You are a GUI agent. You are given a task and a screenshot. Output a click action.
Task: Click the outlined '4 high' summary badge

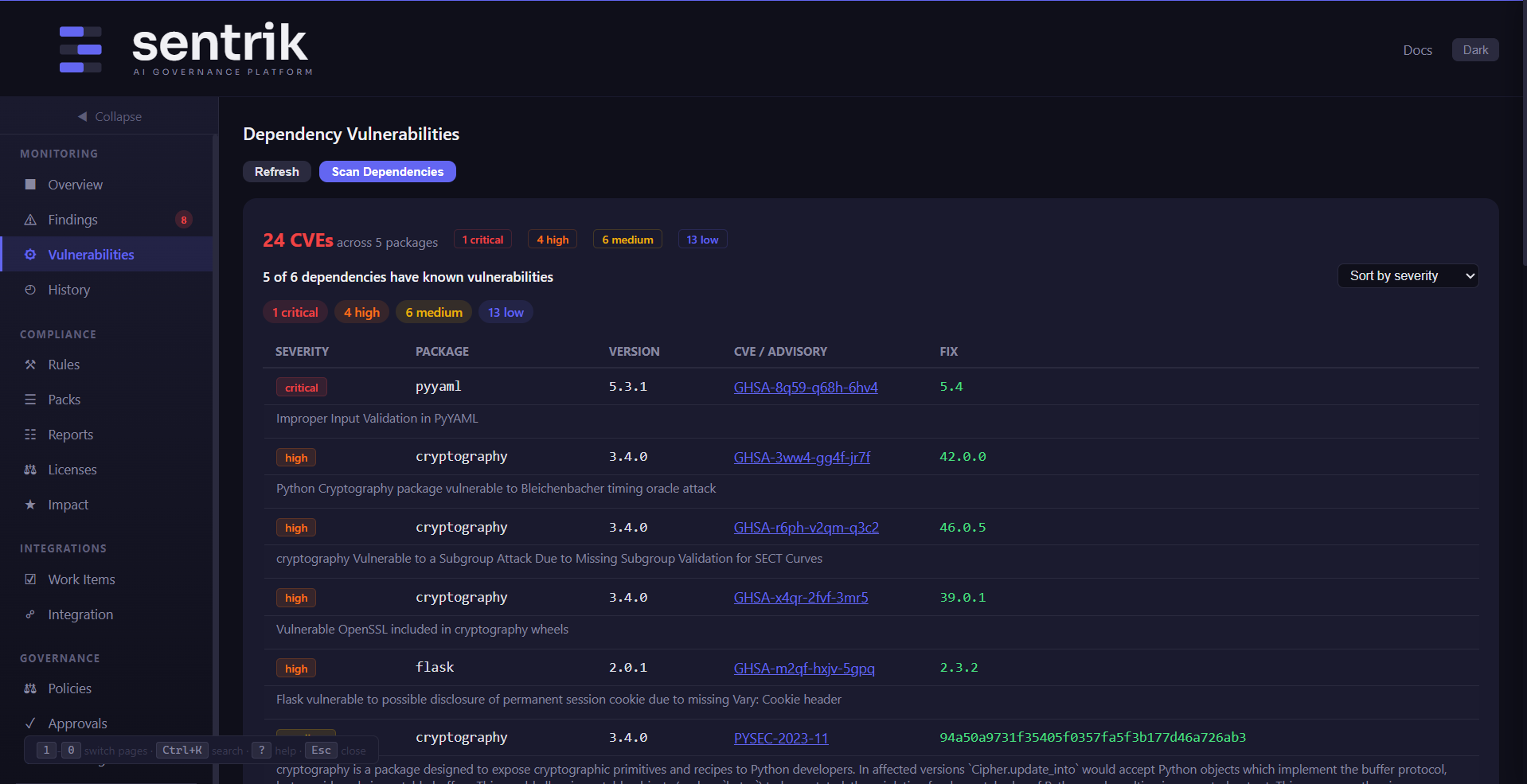click(x=553, y=240)
